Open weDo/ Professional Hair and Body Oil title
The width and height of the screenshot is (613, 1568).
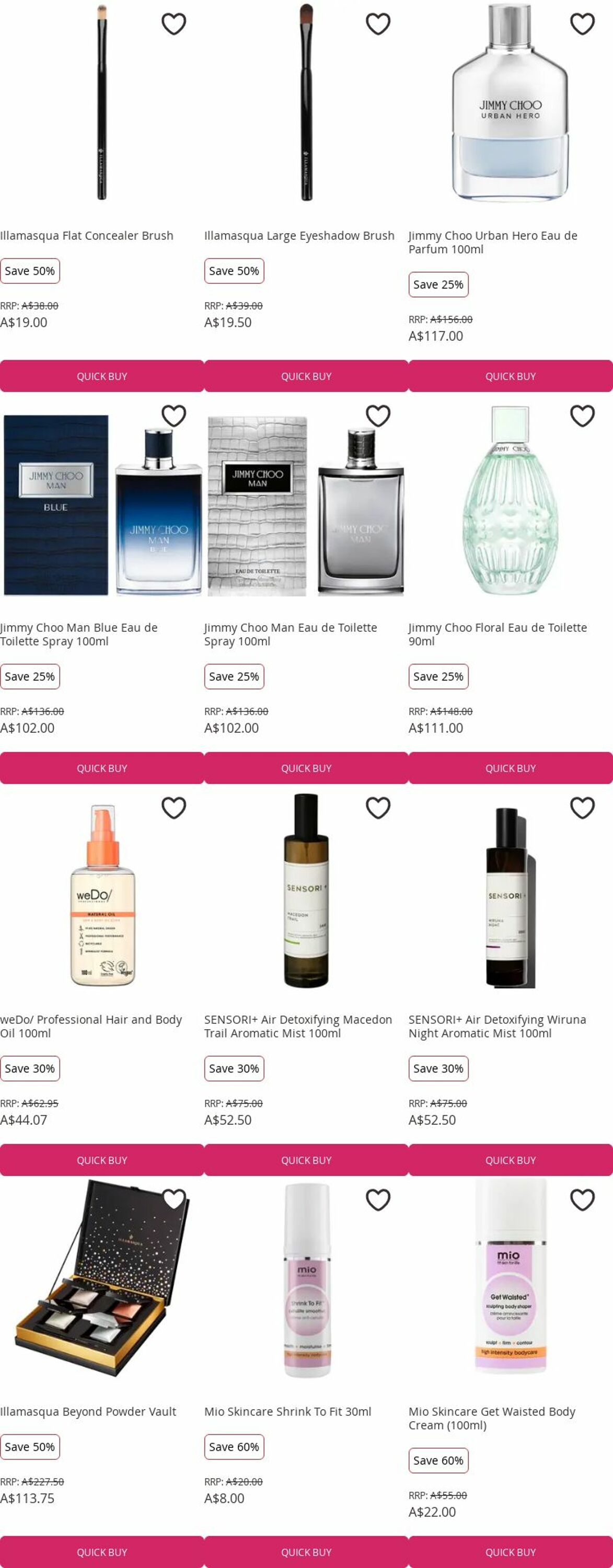(x=91, y=1027)
